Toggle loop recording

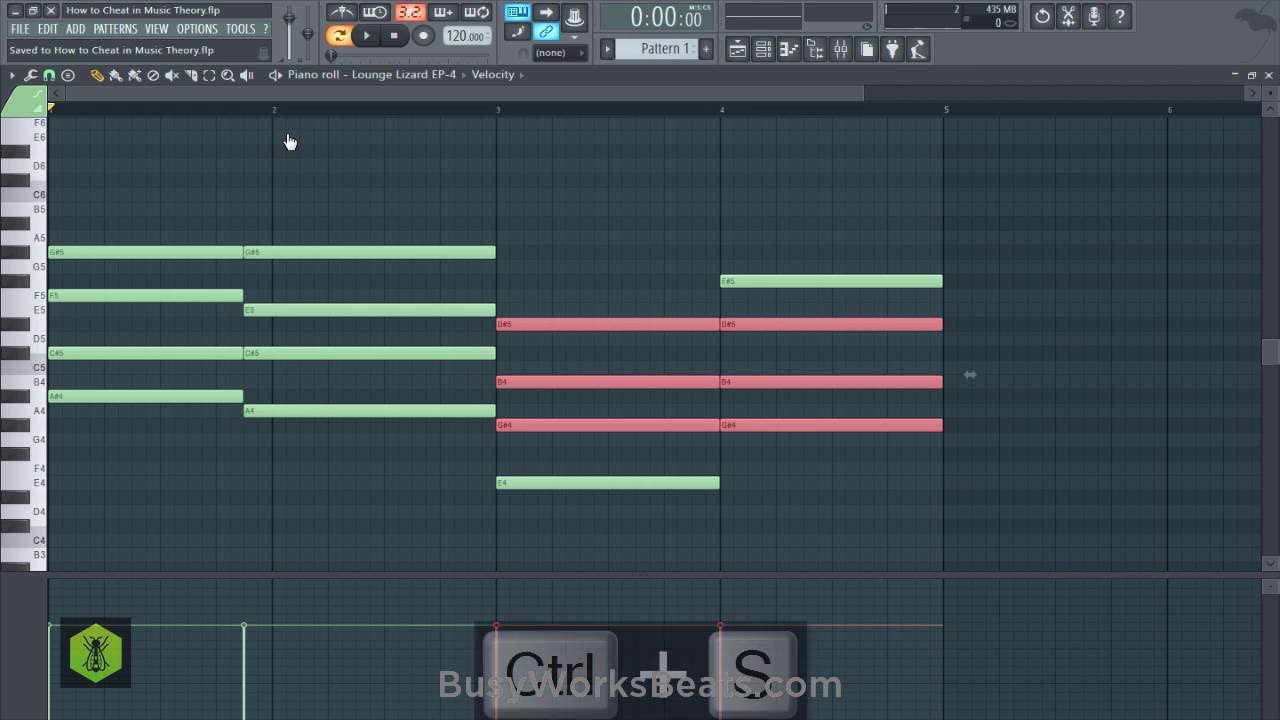coord(477,13)
